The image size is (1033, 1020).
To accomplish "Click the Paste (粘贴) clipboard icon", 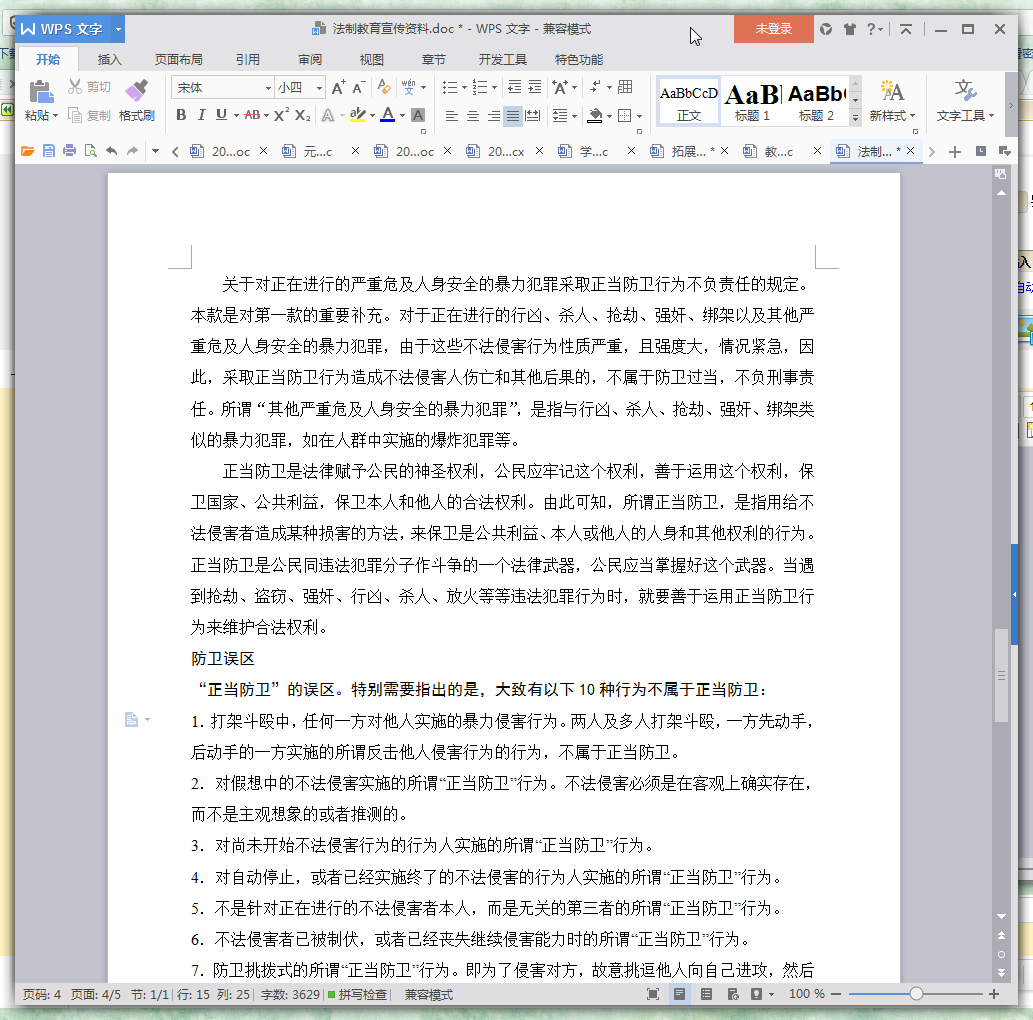I will pyautogui.click(x=41, y=91).
